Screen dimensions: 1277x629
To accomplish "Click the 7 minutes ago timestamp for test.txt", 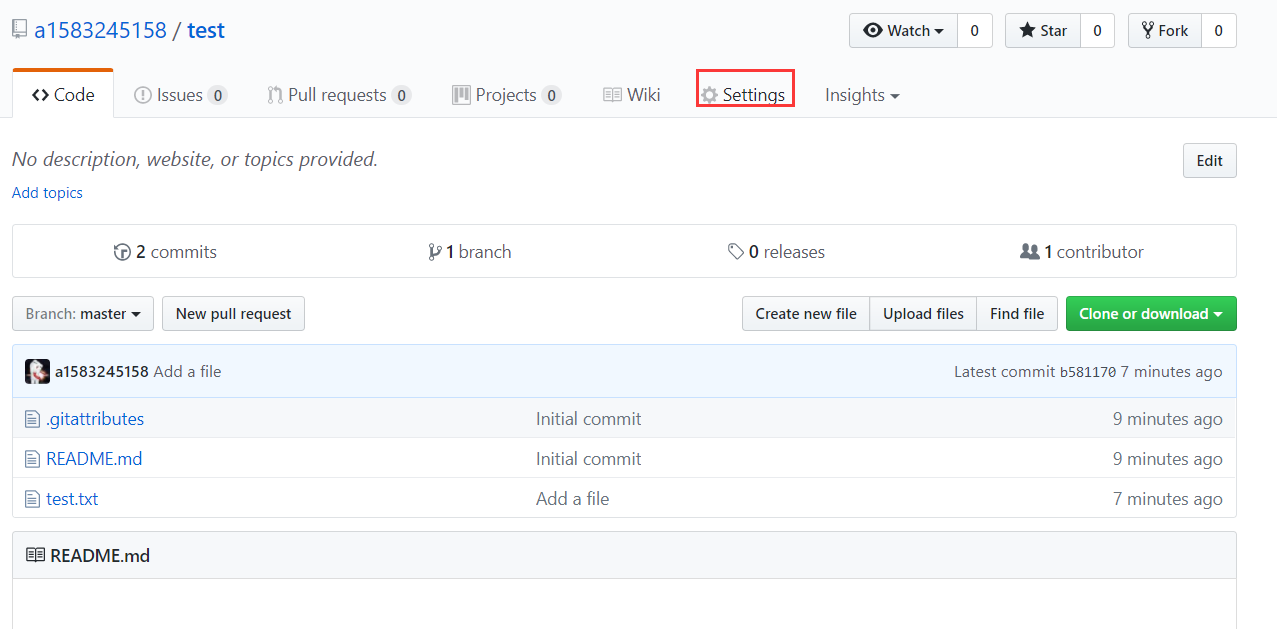I will point(1168,499).
